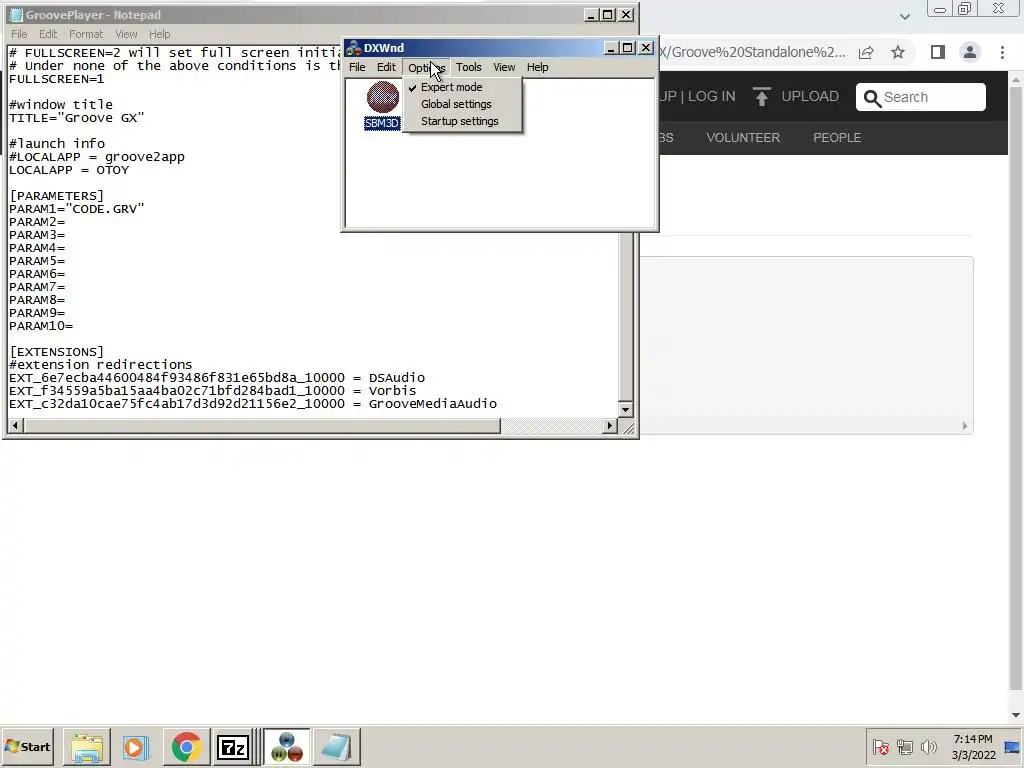Click Chrome page scrollbar up arrow
This screenshot has height=768, width=1024.
pyautogui.click(x=1016, y=79)
